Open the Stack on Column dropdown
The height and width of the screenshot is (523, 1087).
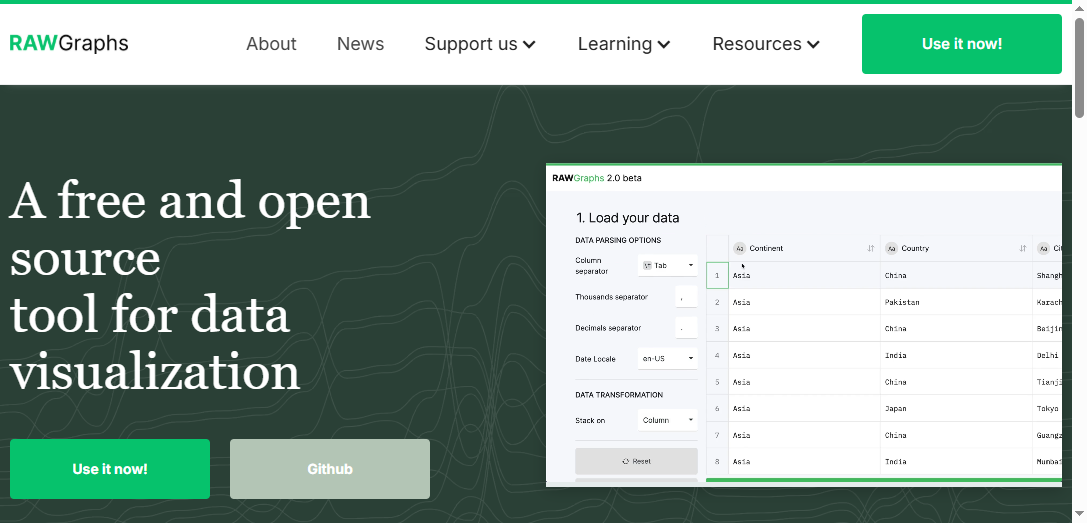668,420
